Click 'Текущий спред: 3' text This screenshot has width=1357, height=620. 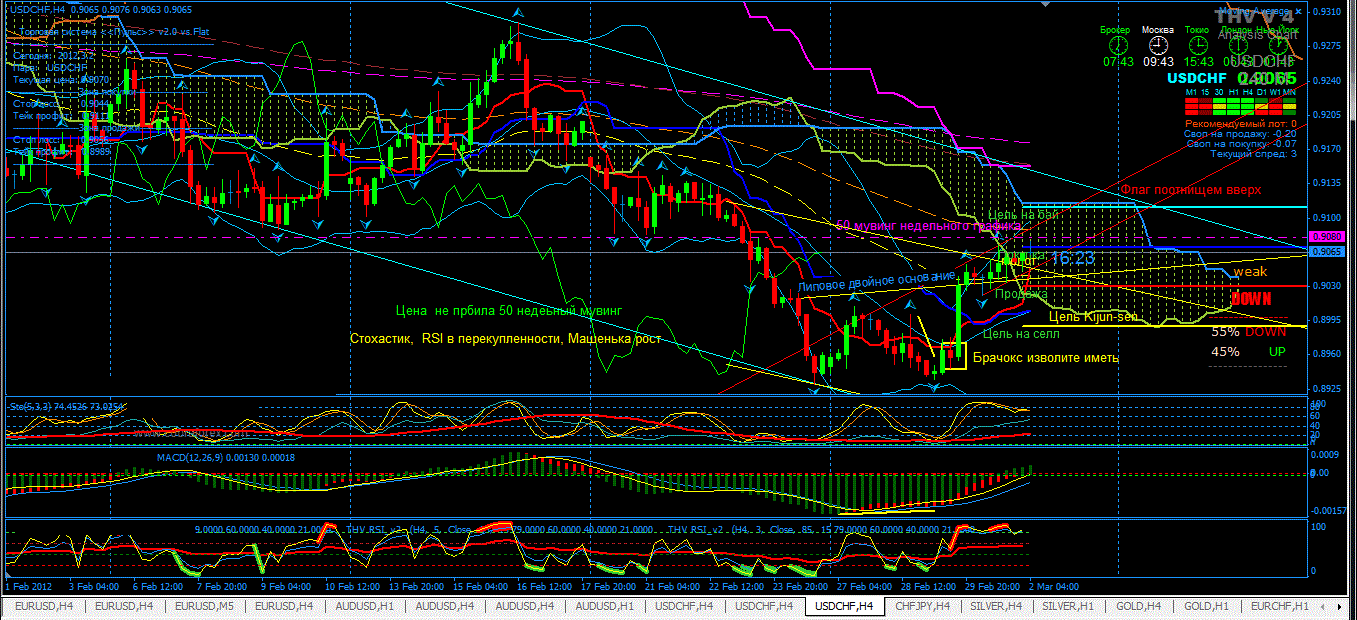click(1254, 154)
